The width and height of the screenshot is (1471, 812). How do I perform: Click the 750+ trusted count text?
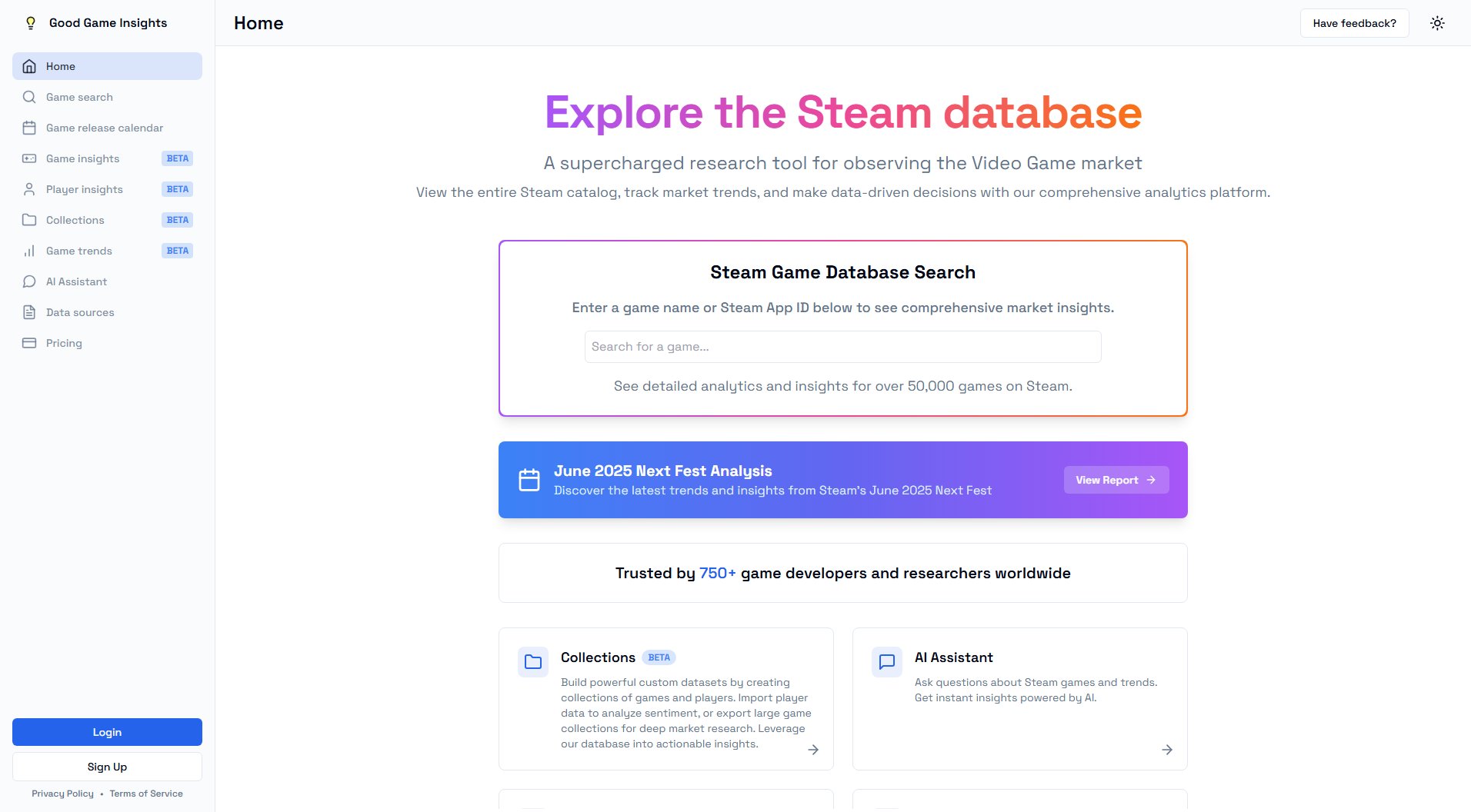717,573
